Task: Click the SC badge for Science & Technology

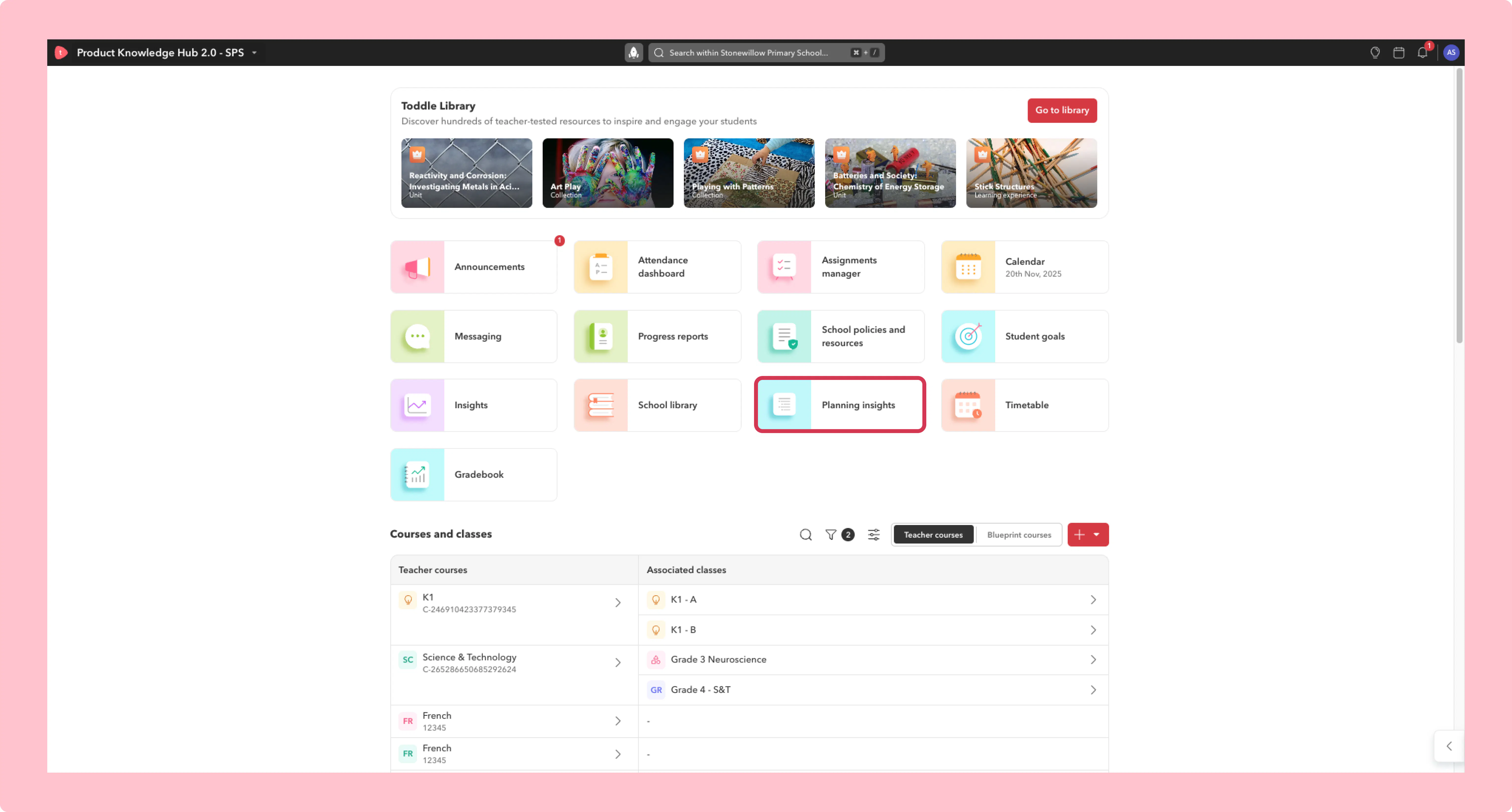Action: [x=408, y=660]
